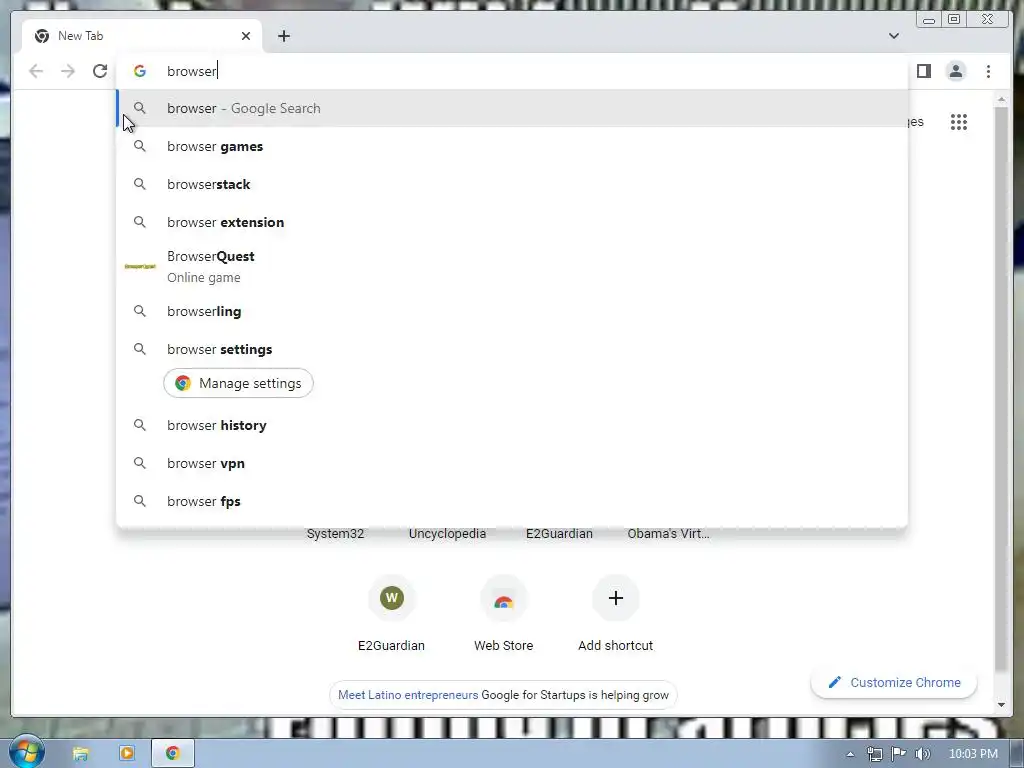The image size is (1024, 768).
Task: Open the Google apps grid
Action: coord(959,122)
